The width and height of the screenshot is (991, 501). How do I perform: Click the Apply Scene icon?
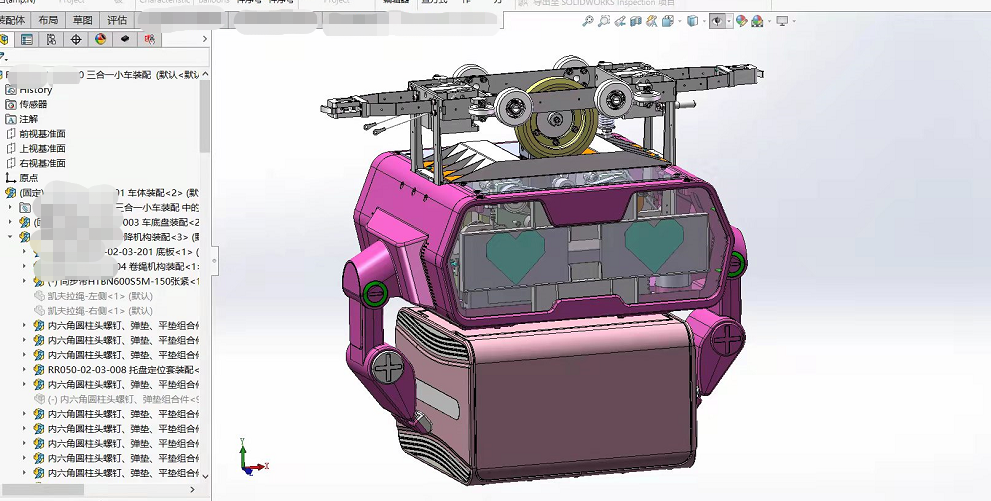click(757, 21)
